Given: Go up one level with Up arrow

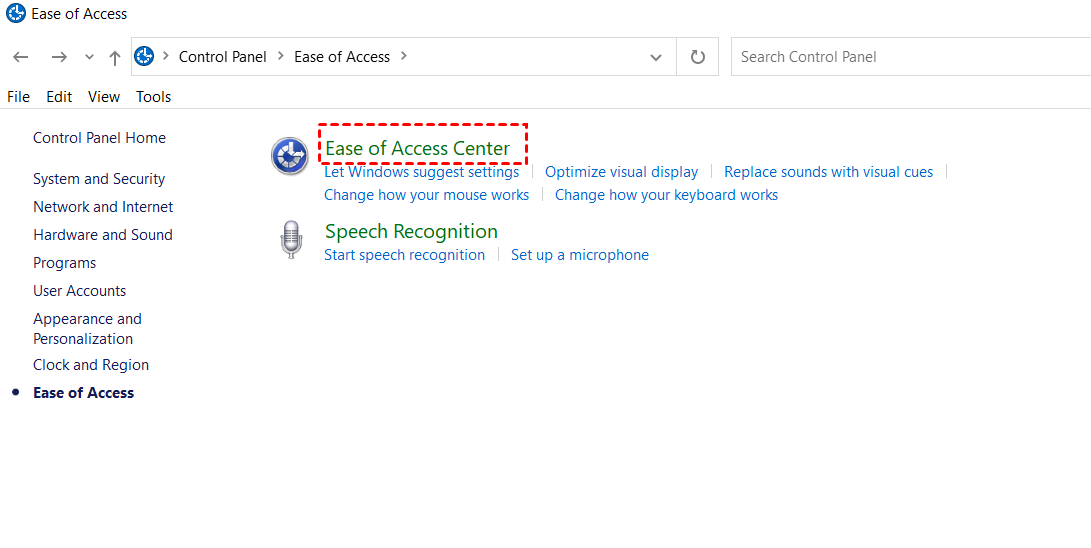Looking at the screenshot, I should [x=115, y=57].
